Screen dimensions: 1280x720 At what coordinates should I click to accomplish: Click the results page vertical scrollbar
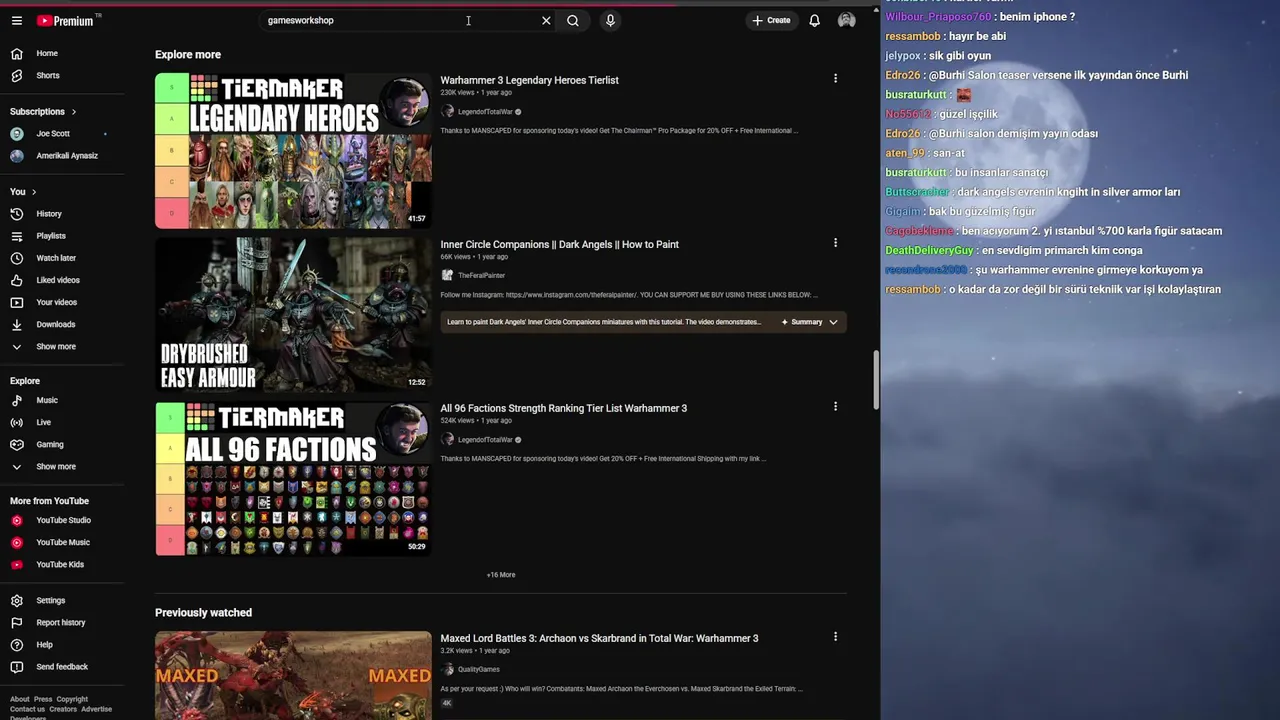pyautogui.click(x=876, y=380)
